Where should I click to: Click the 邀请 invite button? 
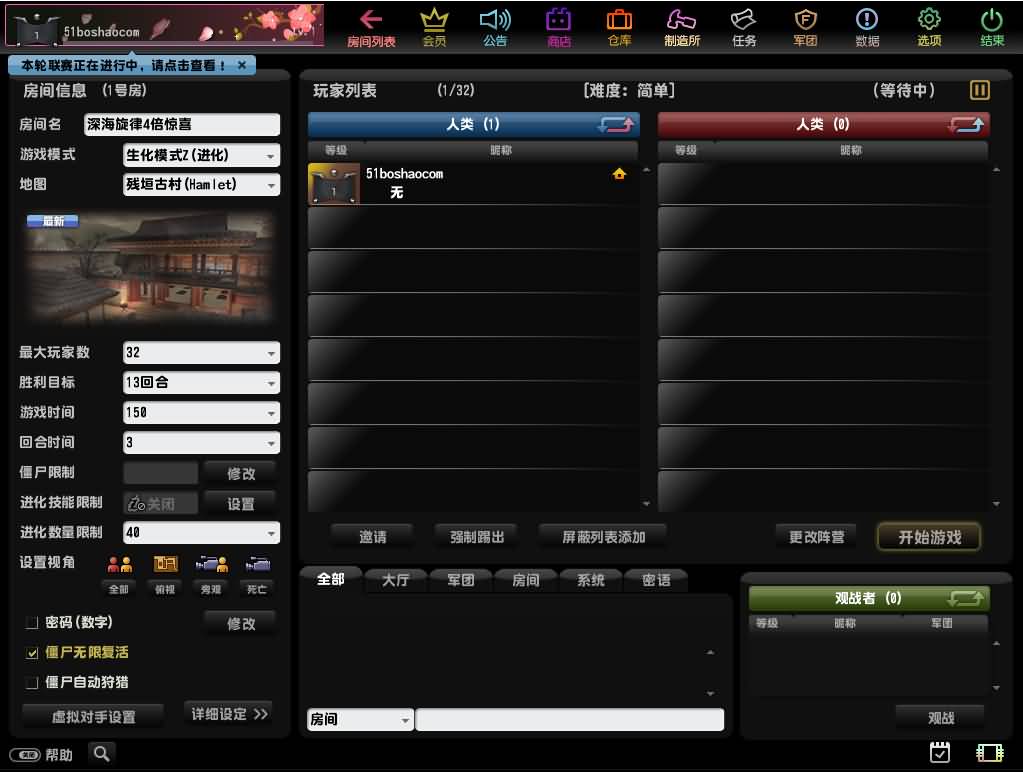(373, 536)
